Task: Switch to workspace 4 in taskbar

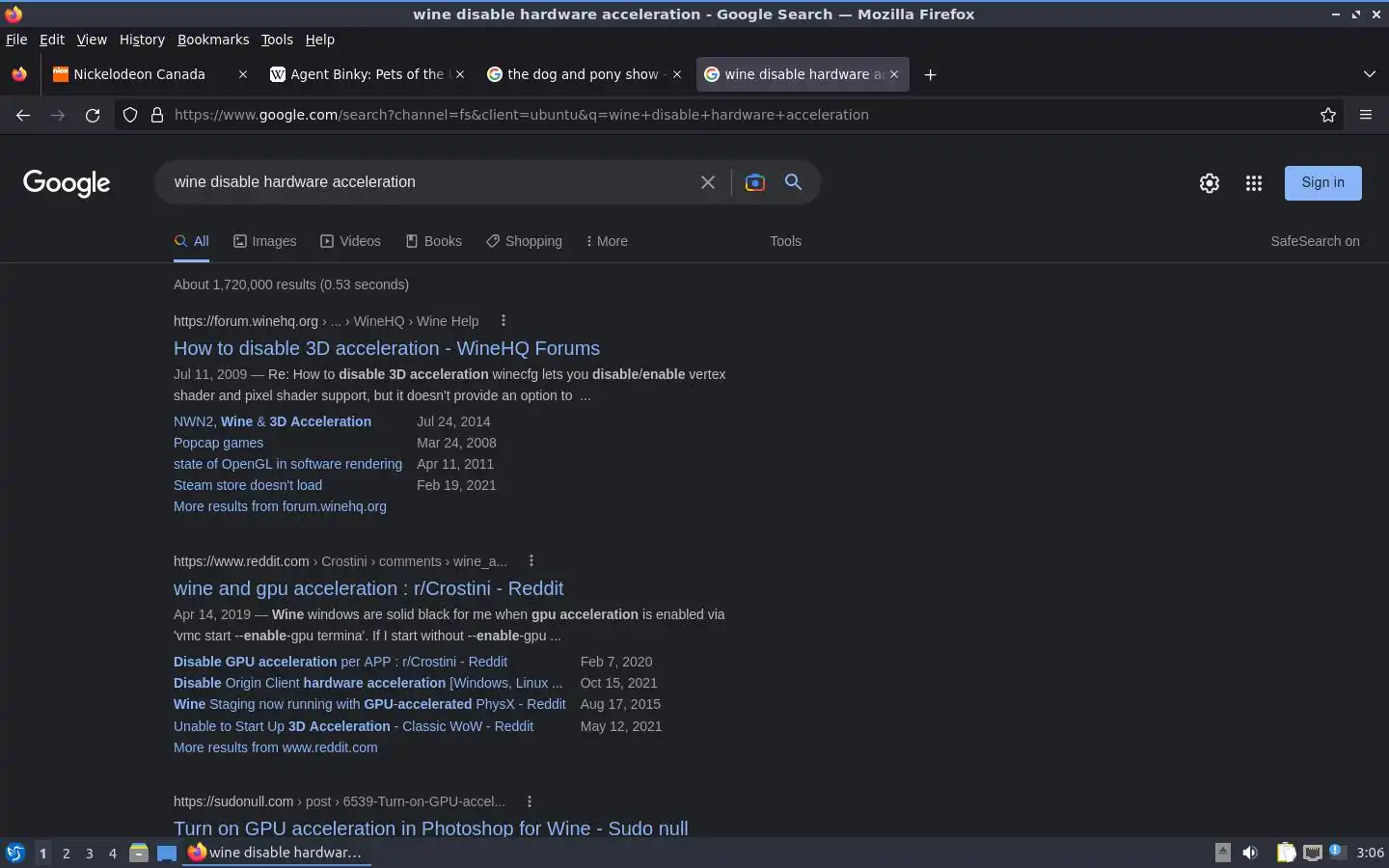Action: 112,853
